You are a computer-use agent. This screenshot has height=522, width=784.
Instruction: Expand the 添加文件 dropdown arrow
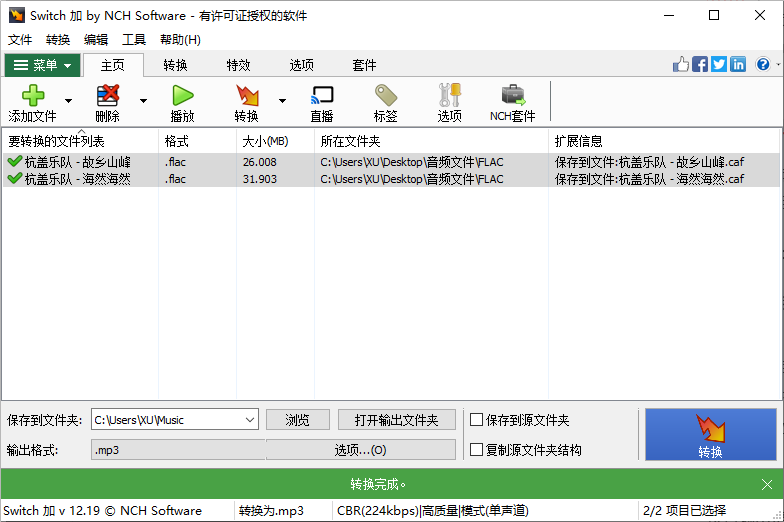pos(68,101)
